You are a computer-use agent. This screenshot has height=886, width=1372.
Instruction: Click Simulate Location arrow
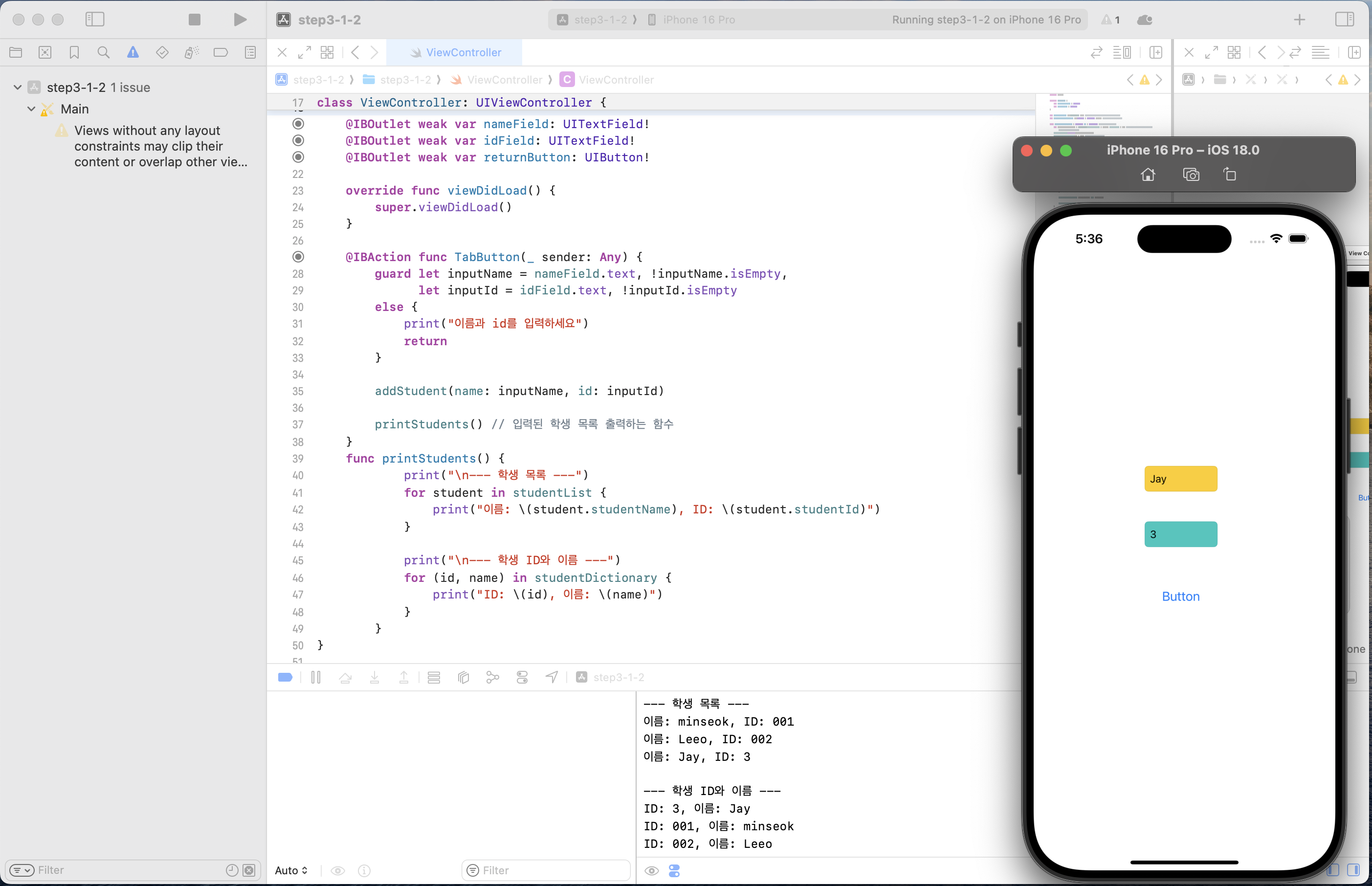click(552, 677)
